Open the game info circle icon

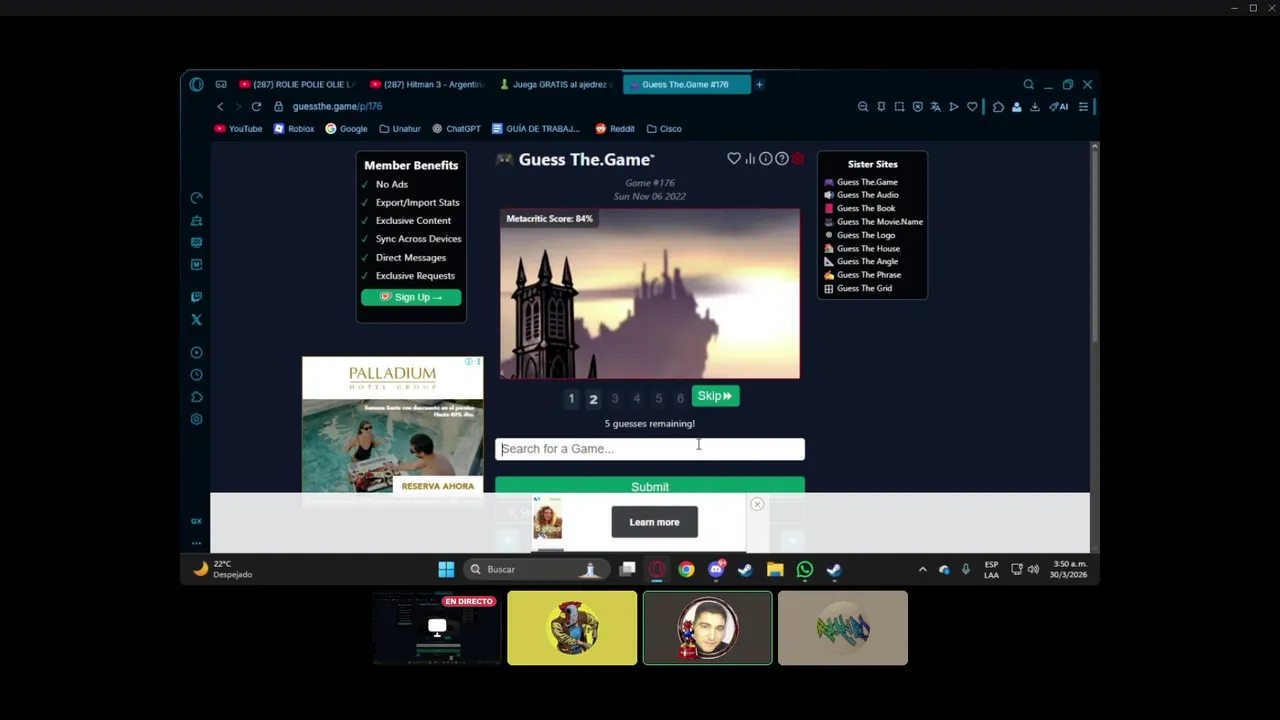pyautogui.click(x=766, y=159)
